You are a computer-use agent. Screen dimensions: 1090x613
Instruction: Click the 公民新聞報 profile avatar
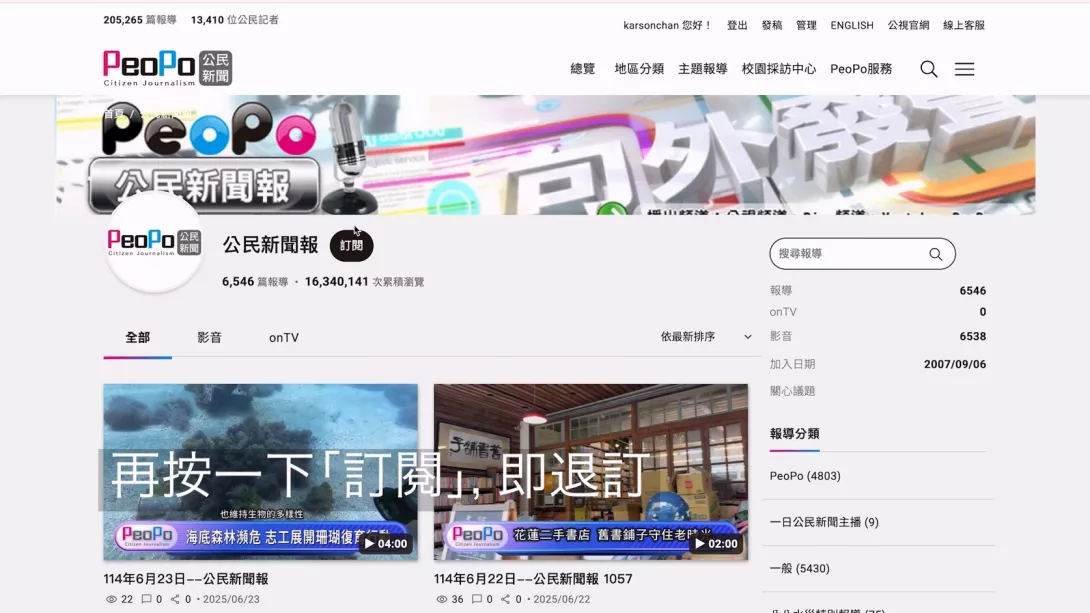154,243
